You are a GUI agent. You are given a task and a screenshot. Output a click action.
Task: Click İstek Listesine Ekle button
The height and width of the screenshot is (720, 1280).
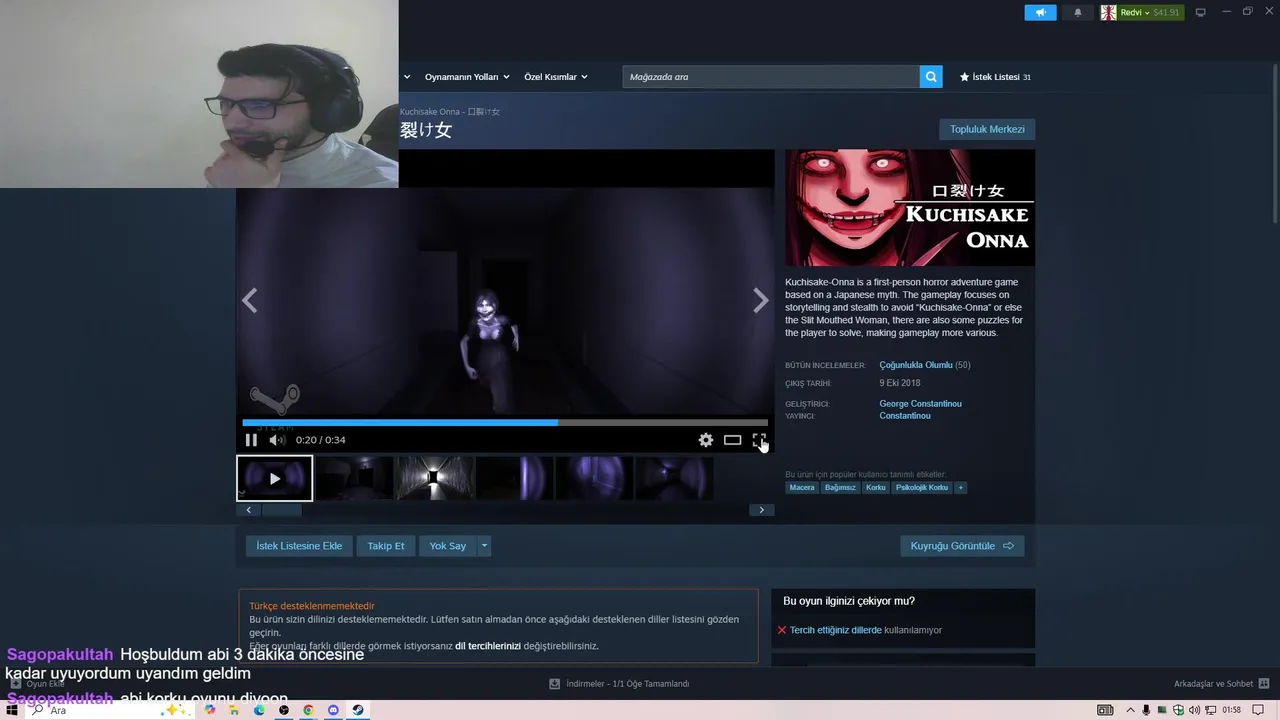pyautogui.click(x=299, y=546)
